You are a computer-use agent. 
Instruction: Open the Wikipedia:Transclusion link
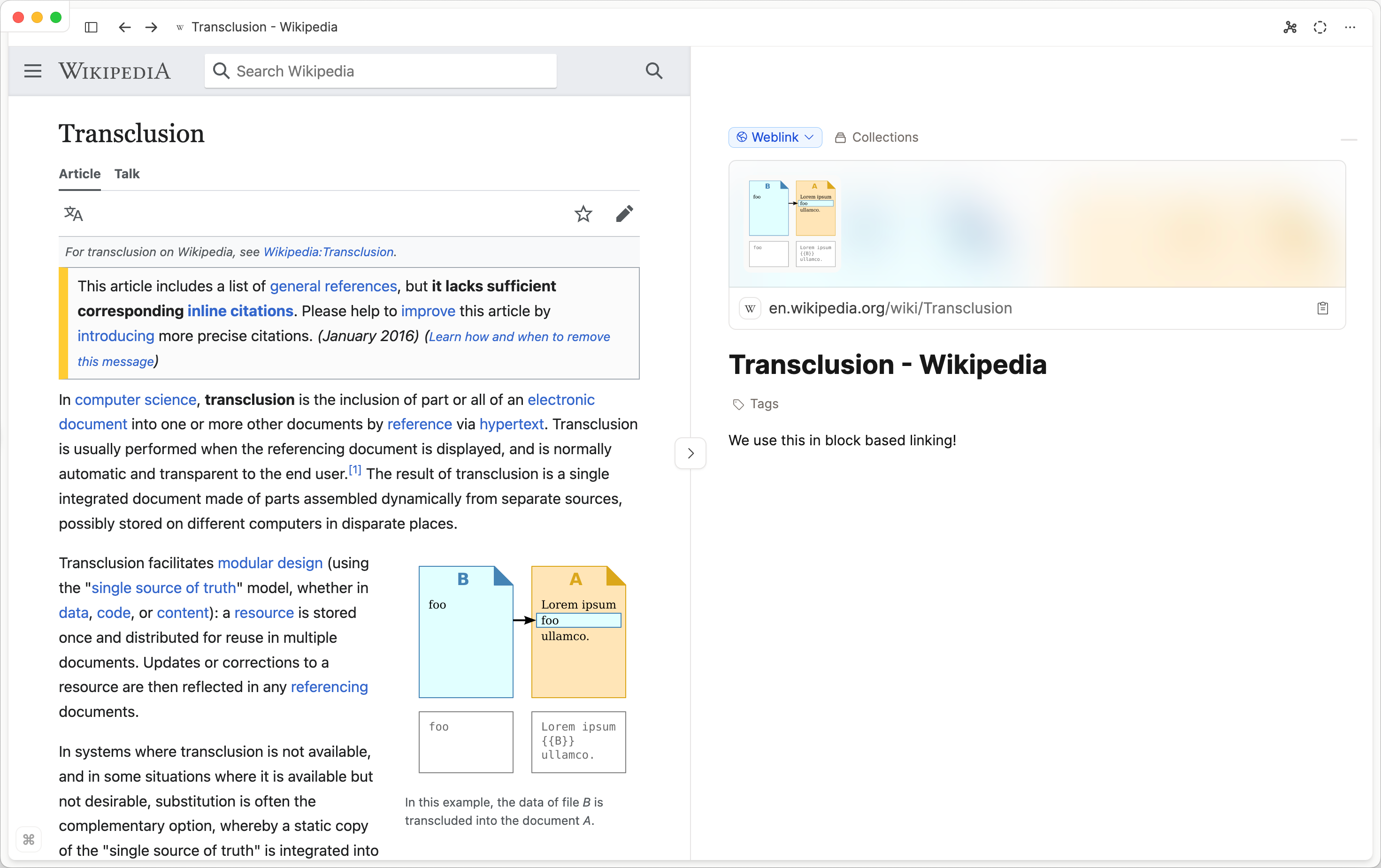click(x=328, y=251)
